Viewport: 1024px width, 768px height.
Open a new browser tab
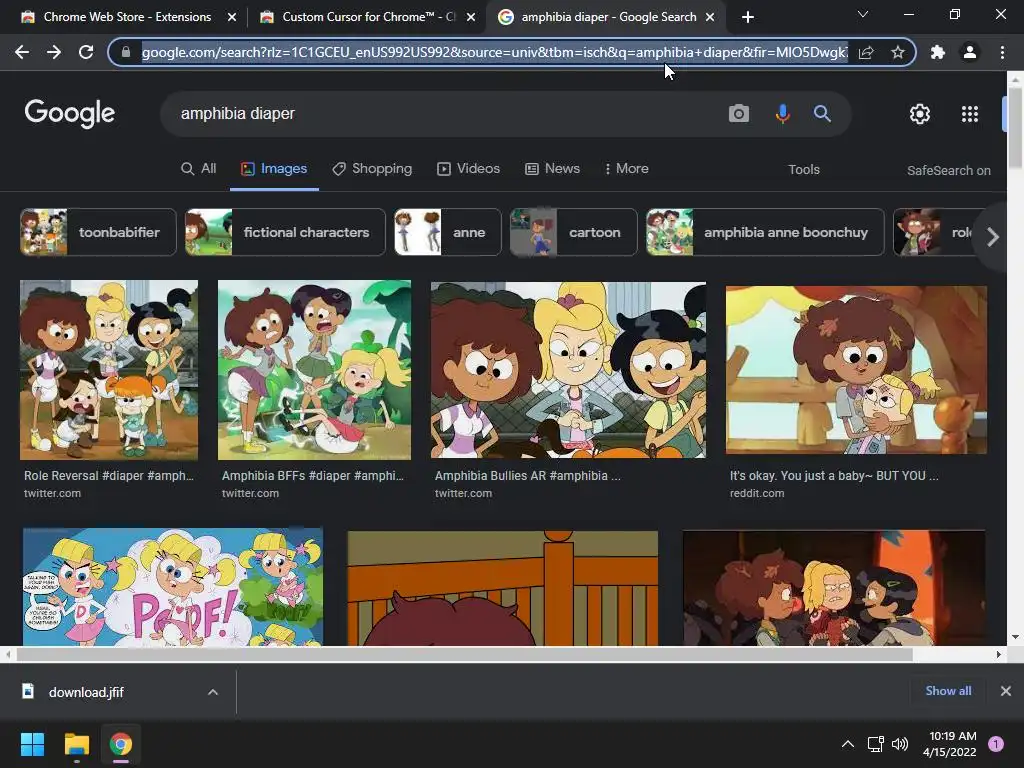[748, 17]
